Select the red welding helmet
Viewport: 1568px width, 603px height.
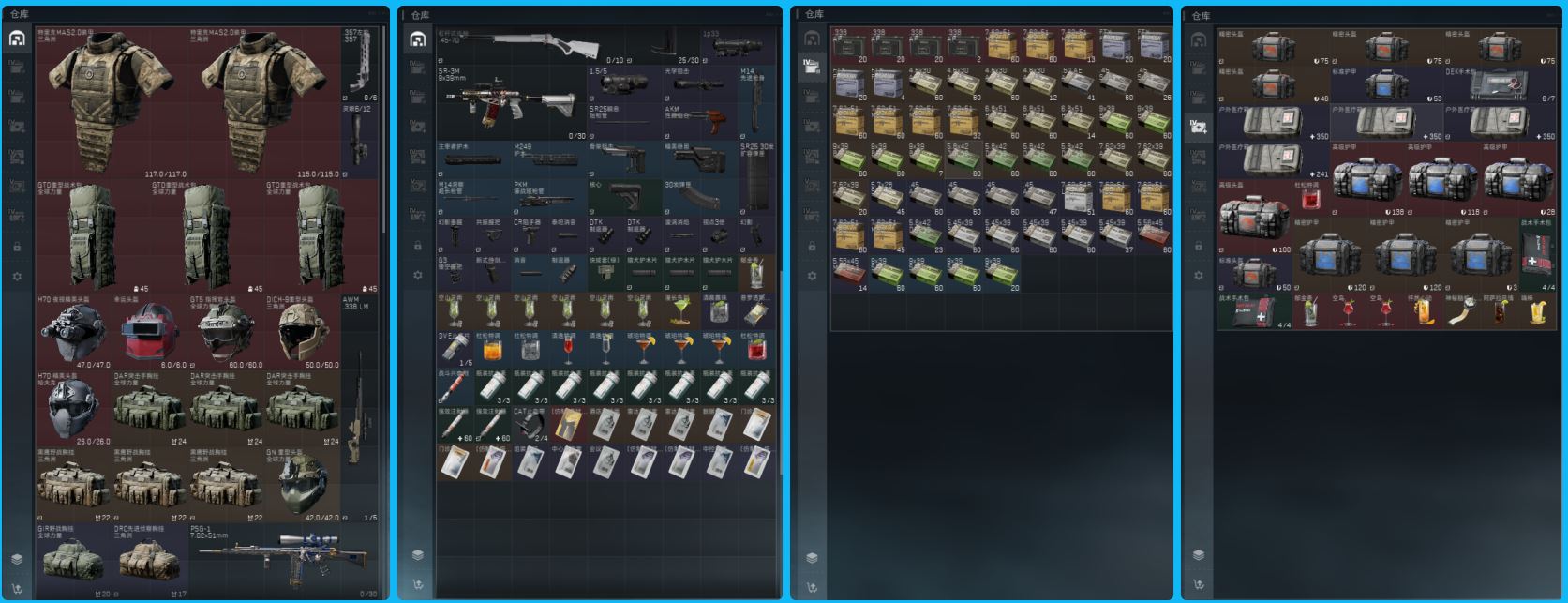[x=150, y=332]
